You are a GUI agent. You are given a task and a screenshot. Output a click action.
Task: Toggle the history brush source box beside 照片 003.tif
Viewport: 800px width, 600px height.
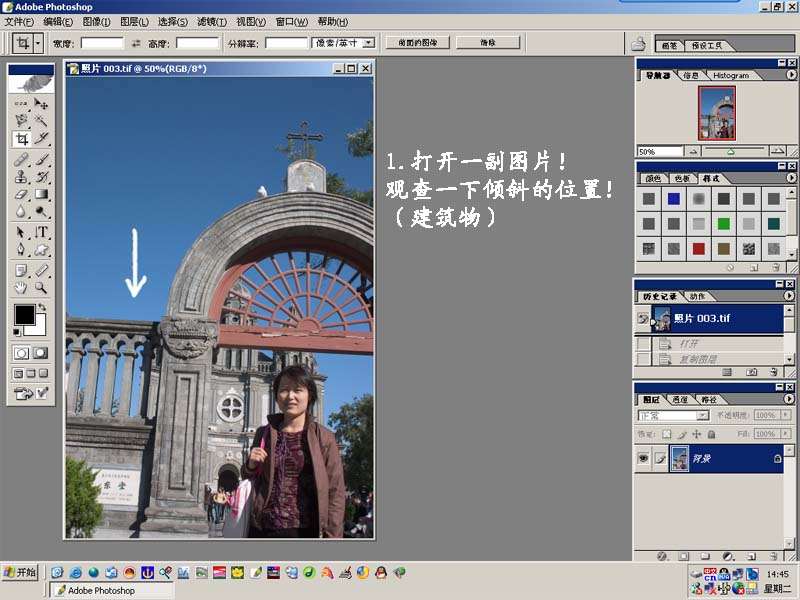pyautogui.click(x=643, y=318)
